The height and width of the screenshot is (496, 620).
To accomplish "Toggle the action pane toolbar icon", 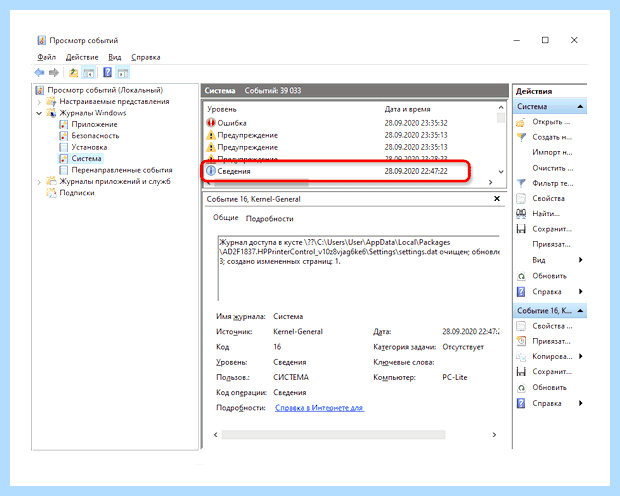I will 123,72.
